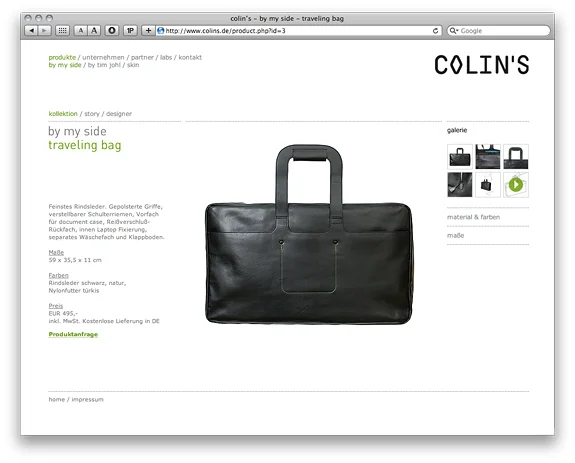Click the browser forward arrow button
The image size is (575, 463).
point(44,31)
